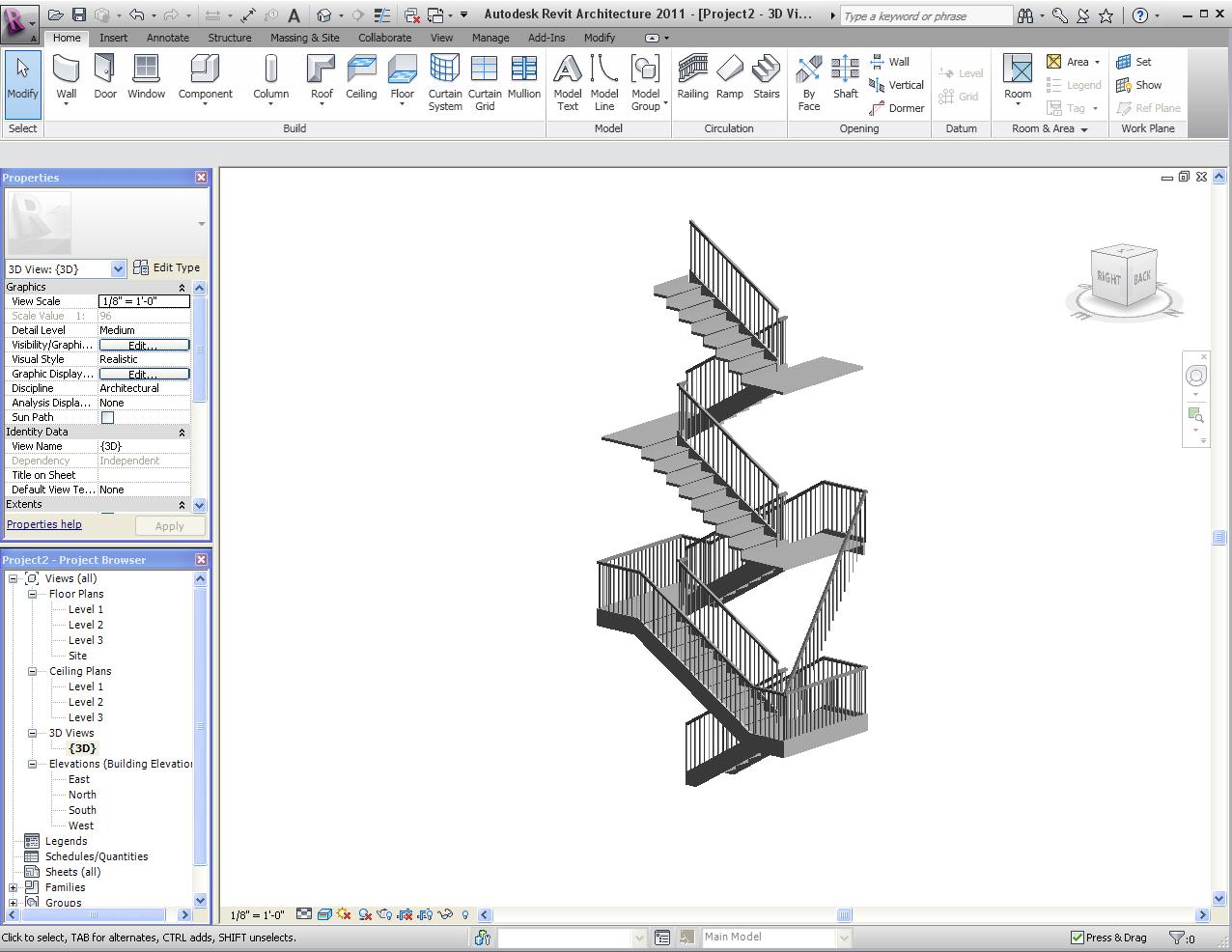Screen dimensions: 1232x952
Task: Select the Door tool
Action: (x=105, y=77)
